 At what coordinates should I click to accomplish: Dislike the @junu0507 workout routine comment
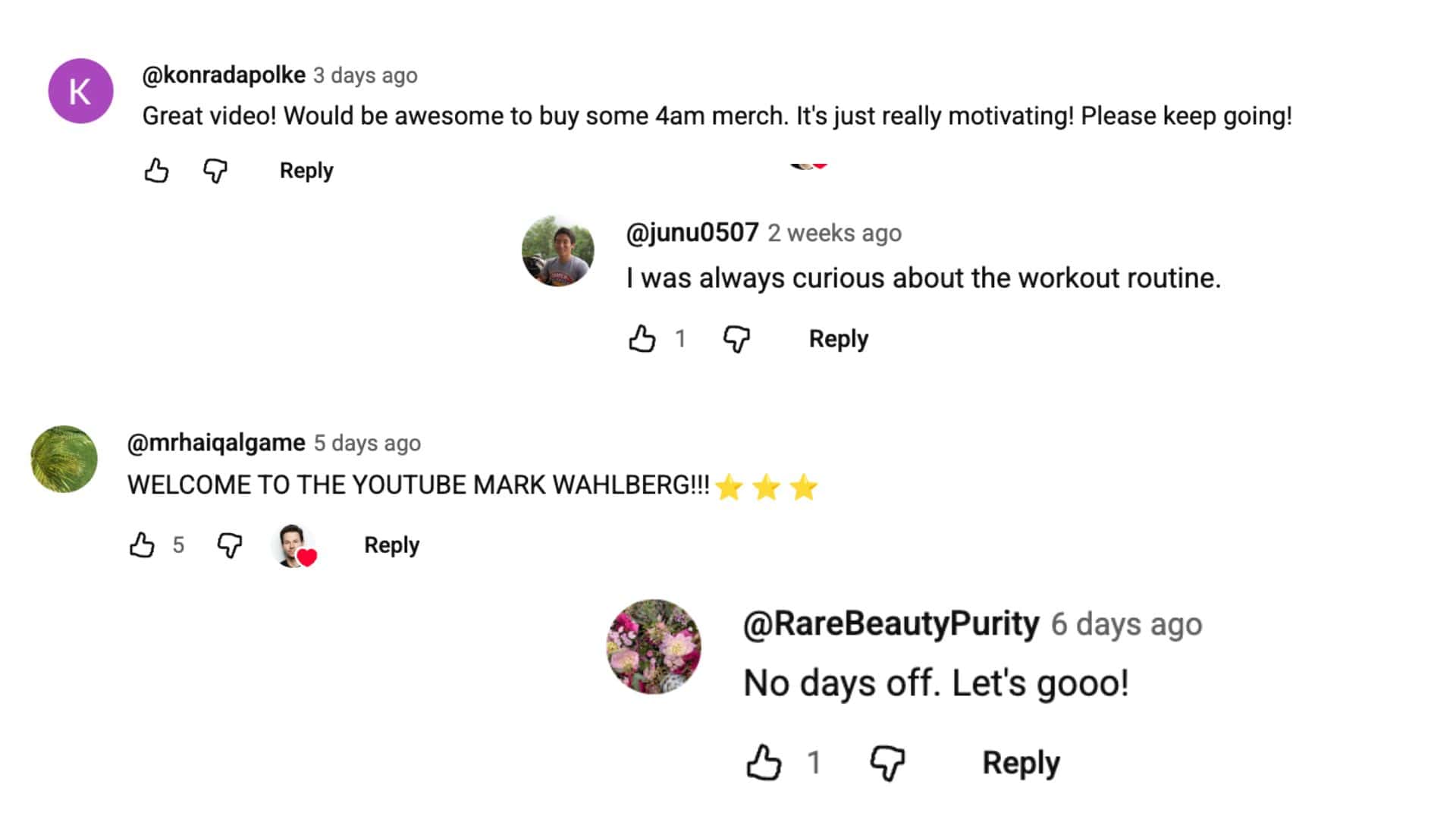(736, 338)
